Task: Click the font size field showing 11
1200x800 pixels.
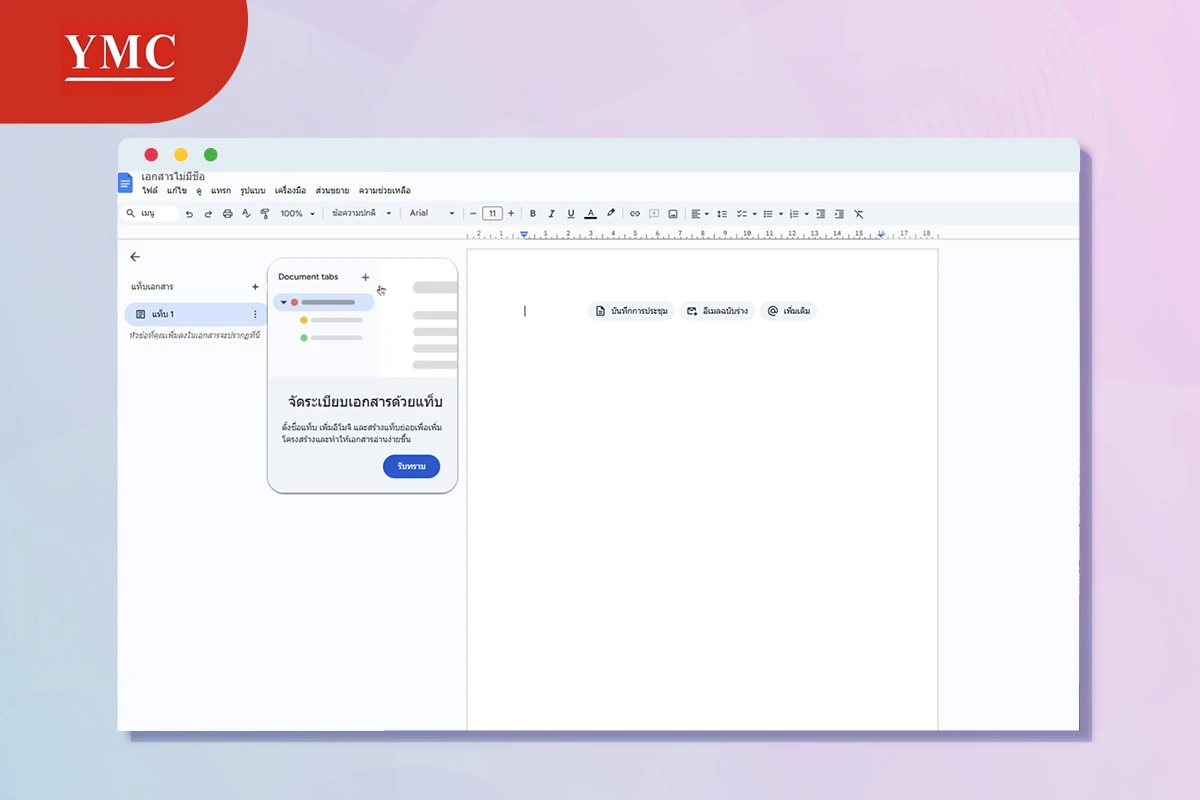Action: click(x=492, y=213)
